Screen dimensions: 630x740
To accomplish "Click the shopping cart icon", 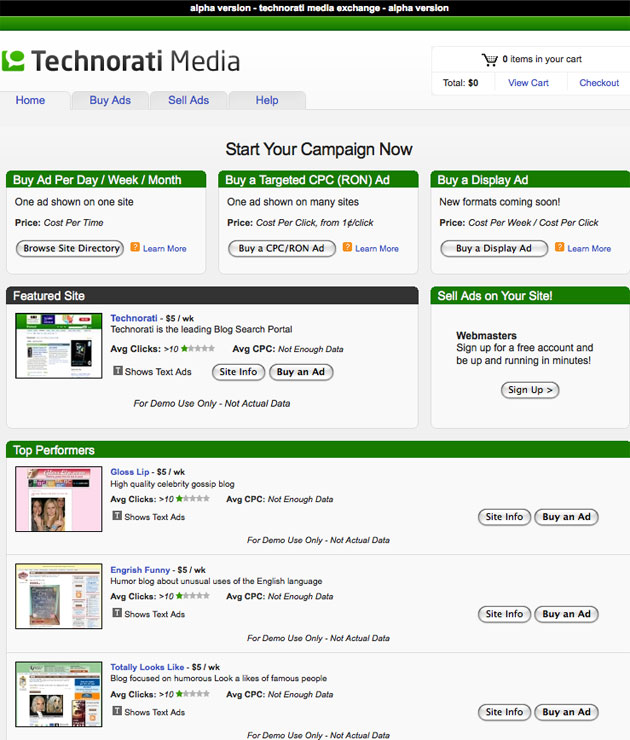I will (489, 60).
